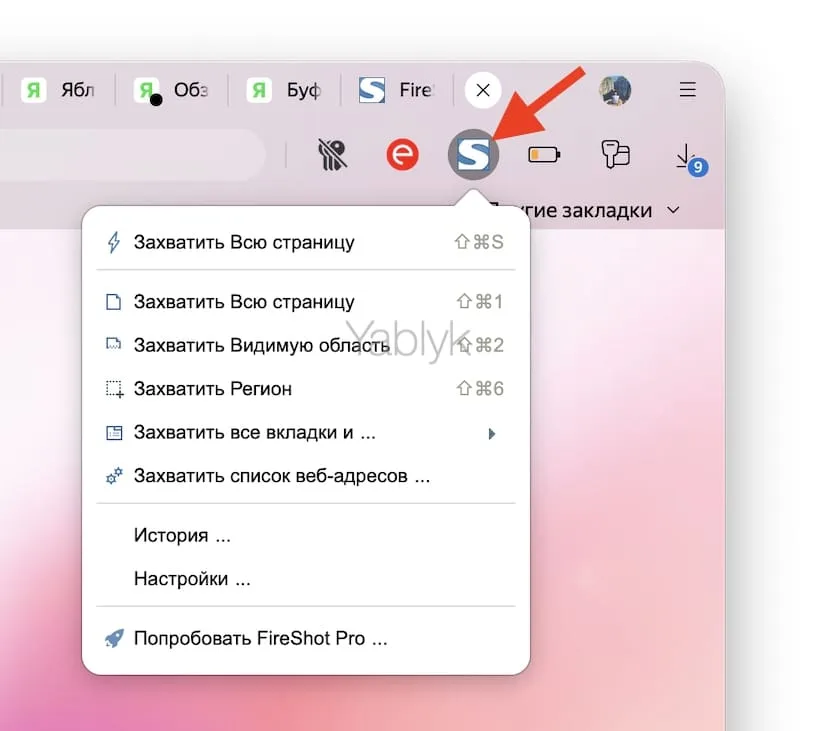Switch to the Fire browser tab
815x731 pixels.
(x=397, y=89)
